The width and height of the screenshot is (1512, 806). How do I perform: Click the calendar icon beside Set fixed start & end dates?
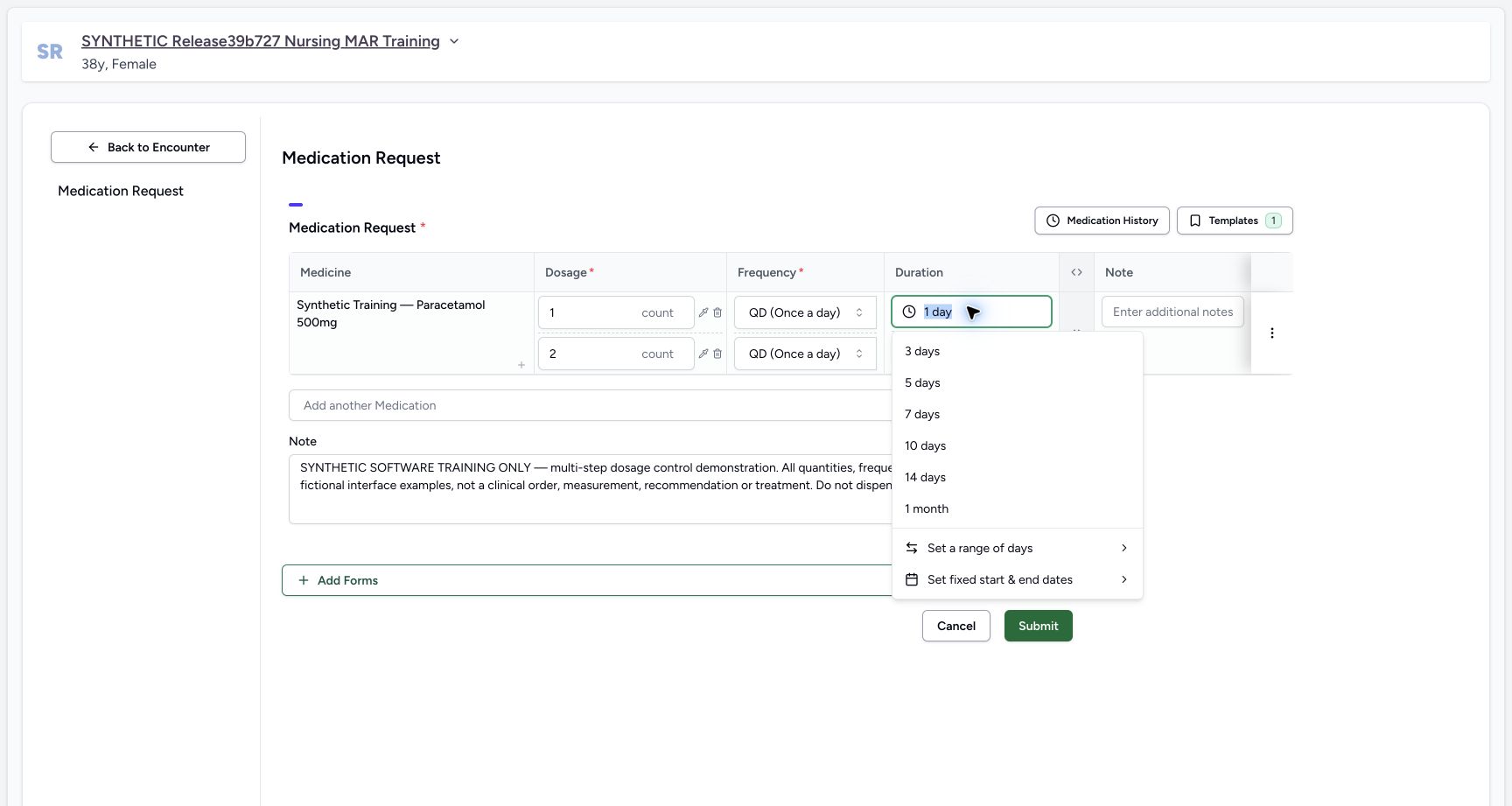(x=912, y=579)
